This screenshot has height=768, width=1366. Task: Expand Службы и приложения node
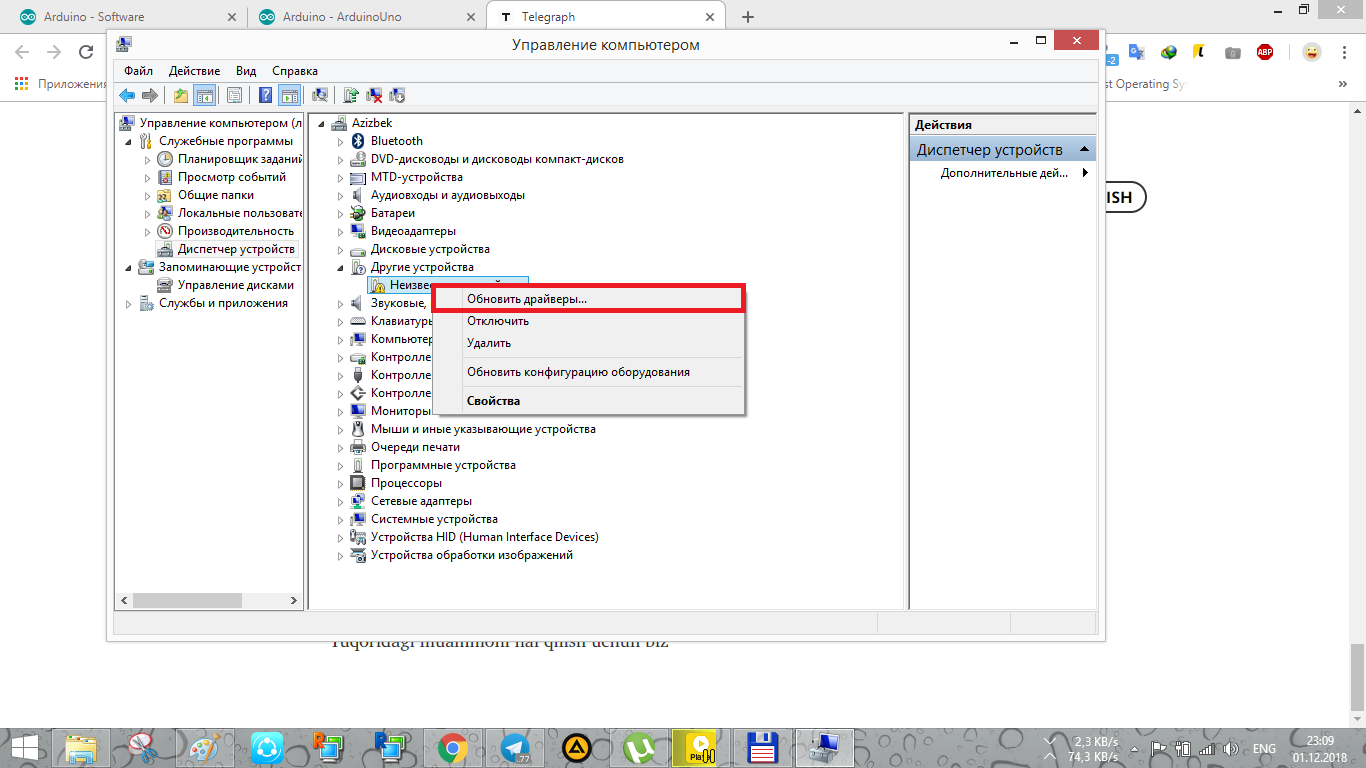[x=128, y=303]
